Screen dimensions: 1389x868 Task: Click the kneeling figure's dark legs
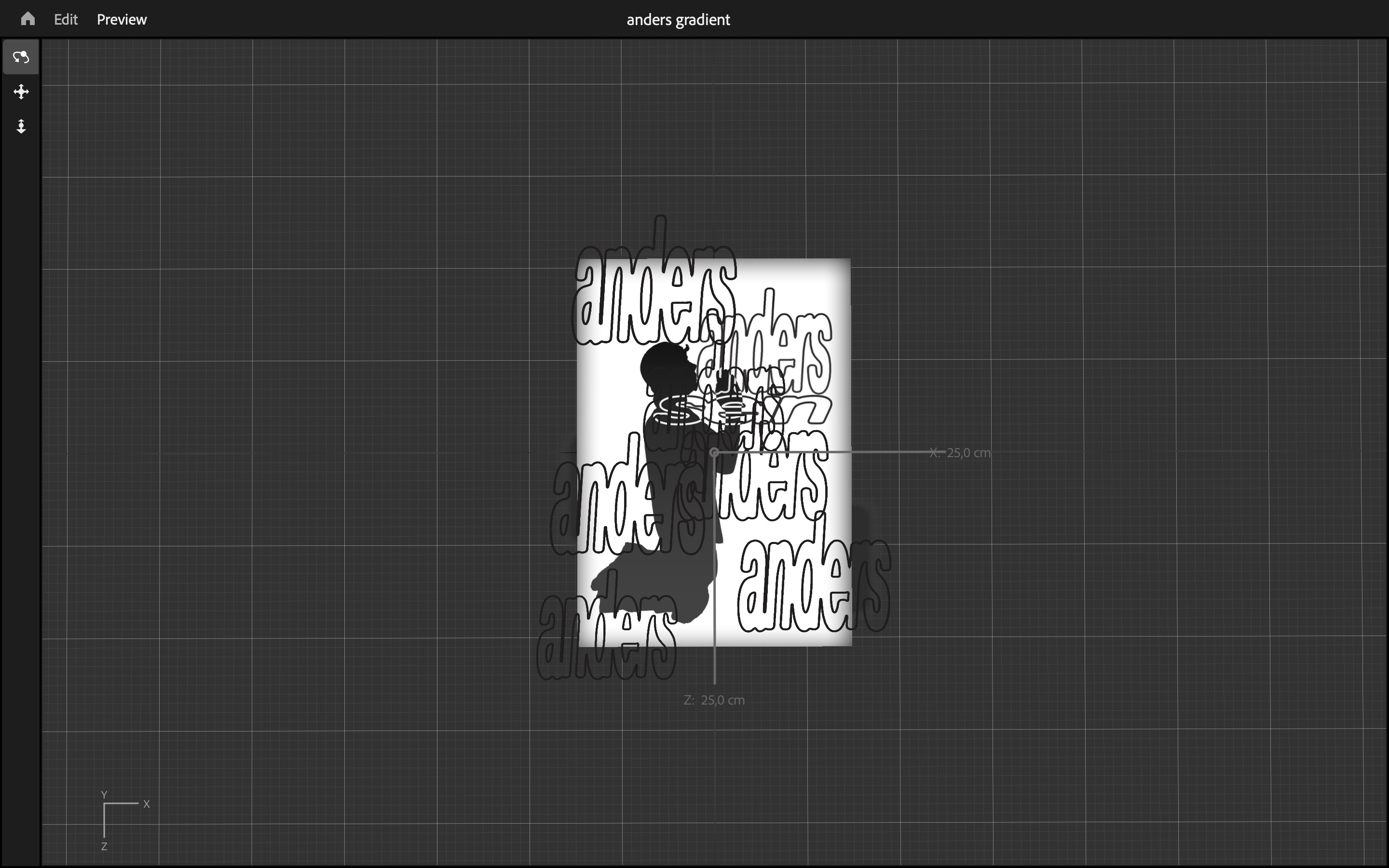tap(666, 574)
